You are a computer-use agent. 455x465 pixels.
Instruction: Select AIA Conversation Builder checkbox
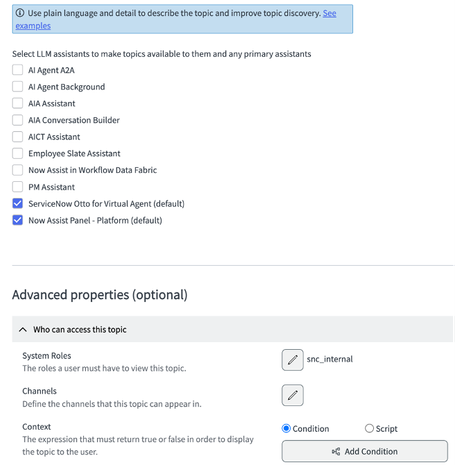[17, 120]
